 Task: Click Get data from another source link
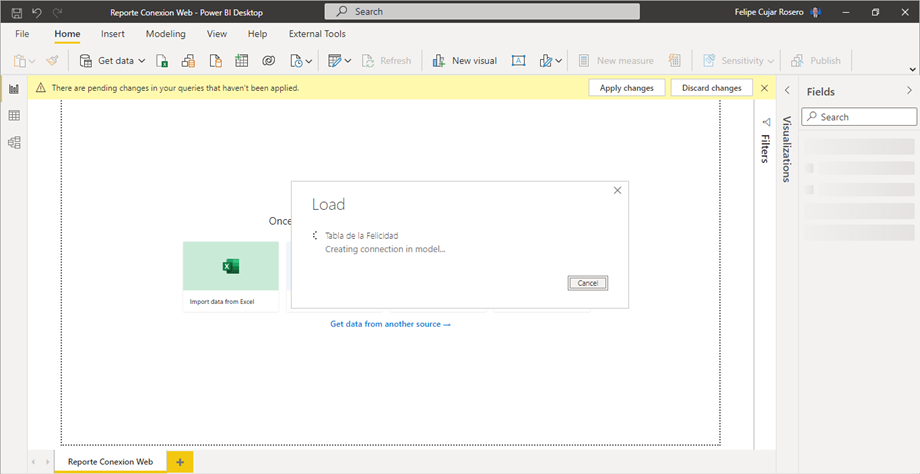390,324
